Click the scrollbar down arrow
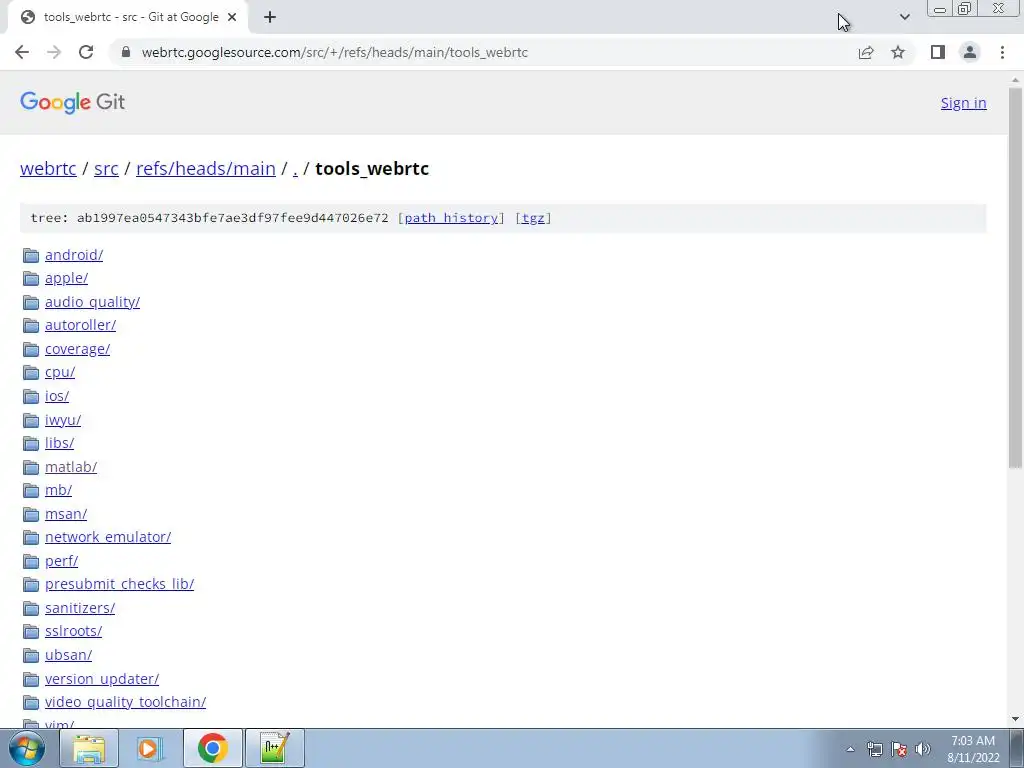 coord(1015,719)
